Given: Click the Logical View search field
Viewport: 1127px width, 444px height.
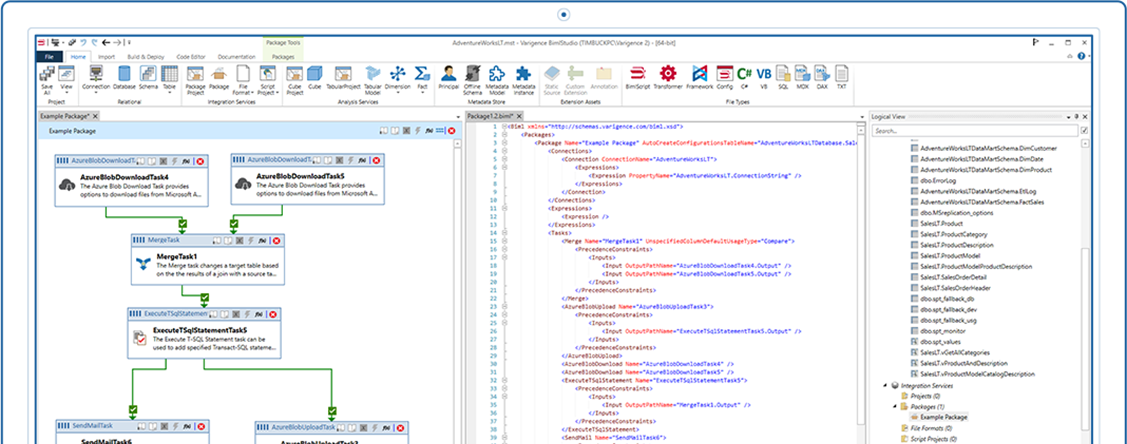Looking at the screenshot, I should tap(974, 131).
